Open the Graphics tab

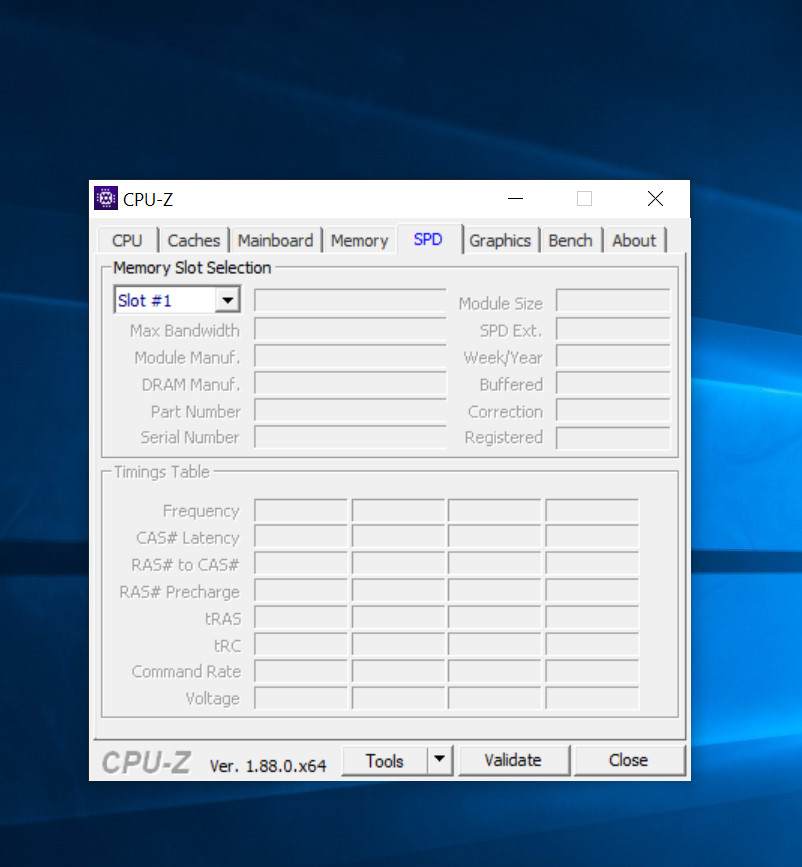pos(500,241)
